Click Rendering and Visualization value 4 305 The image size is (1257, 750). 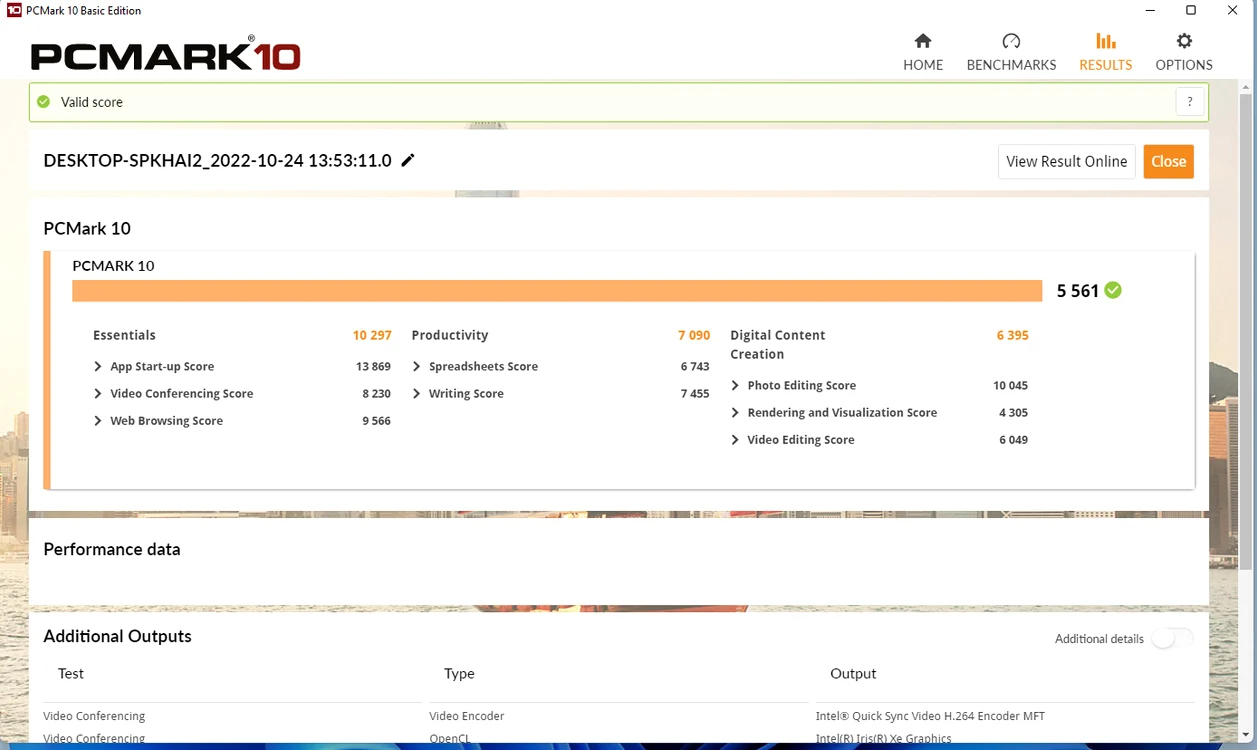tap(1013, 412)
